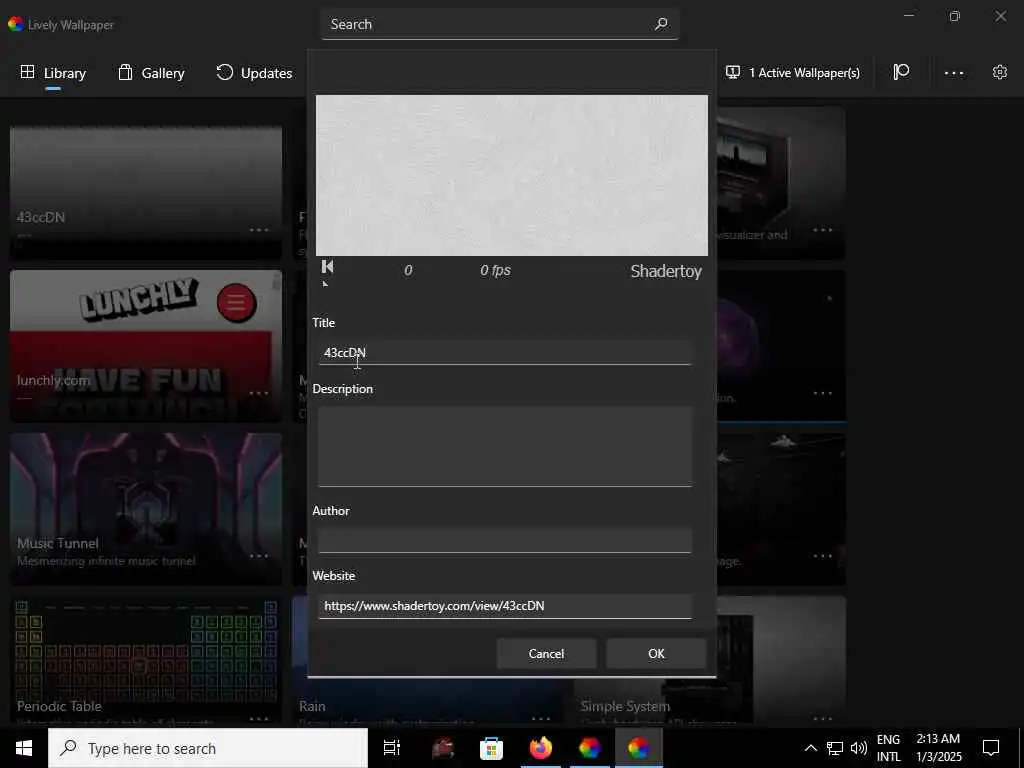Open the Gallery tab

[x=152, y=73]
